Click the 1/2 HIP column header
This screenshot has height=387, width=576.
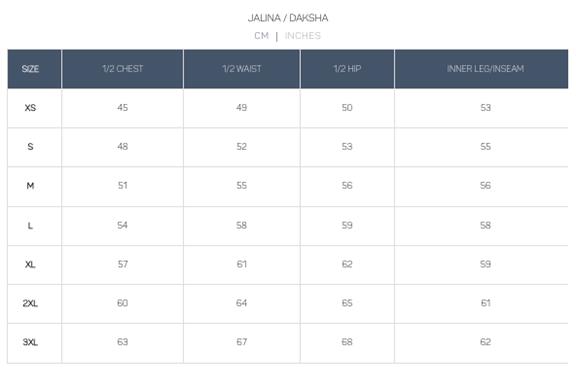point(347,69)
